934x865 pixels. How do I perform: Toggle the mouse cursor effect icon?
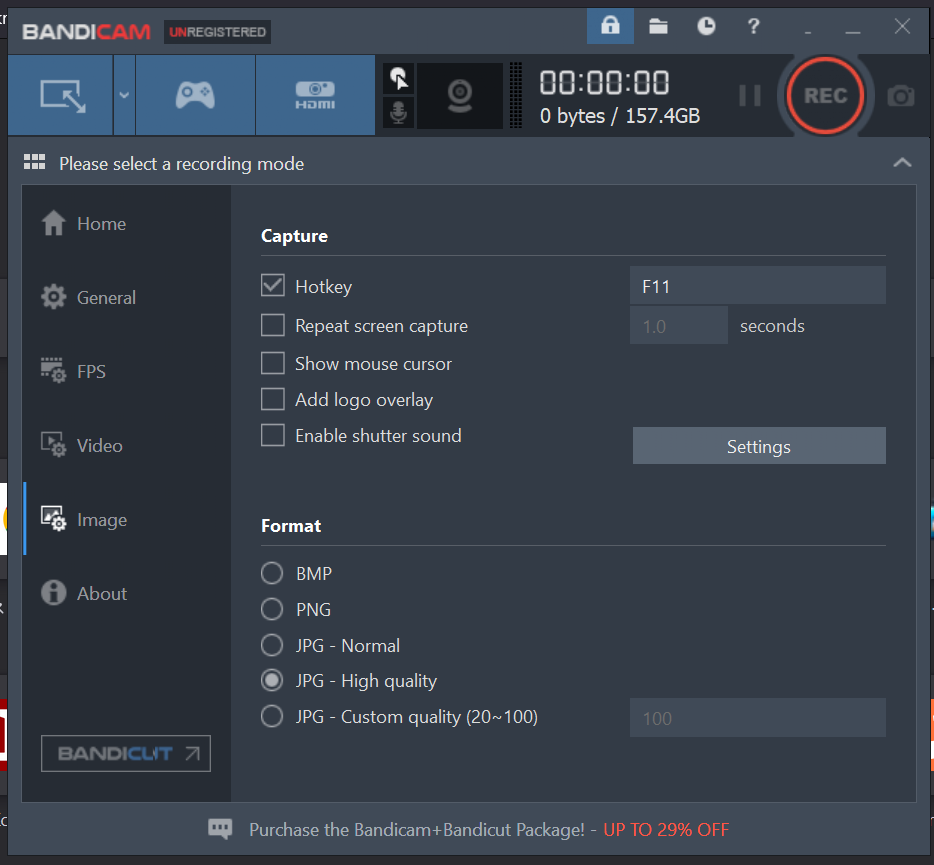tap(398, 79)
